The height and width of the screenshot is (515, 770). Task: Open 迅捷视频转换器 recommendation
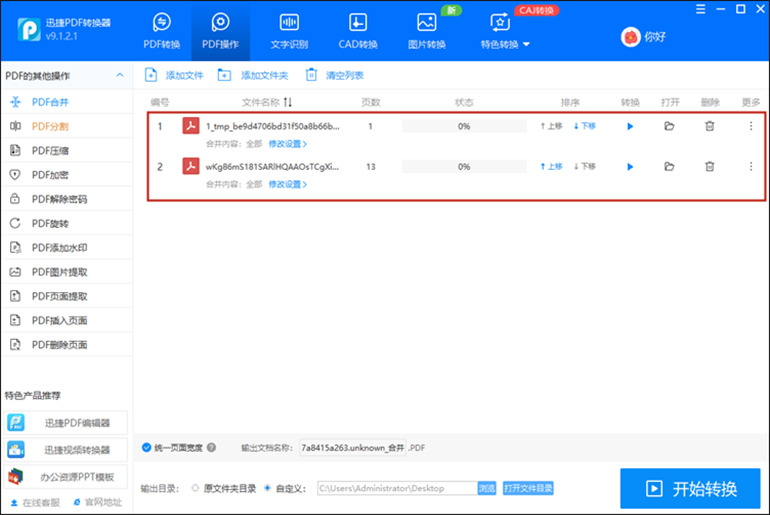[x=67, y=450]
